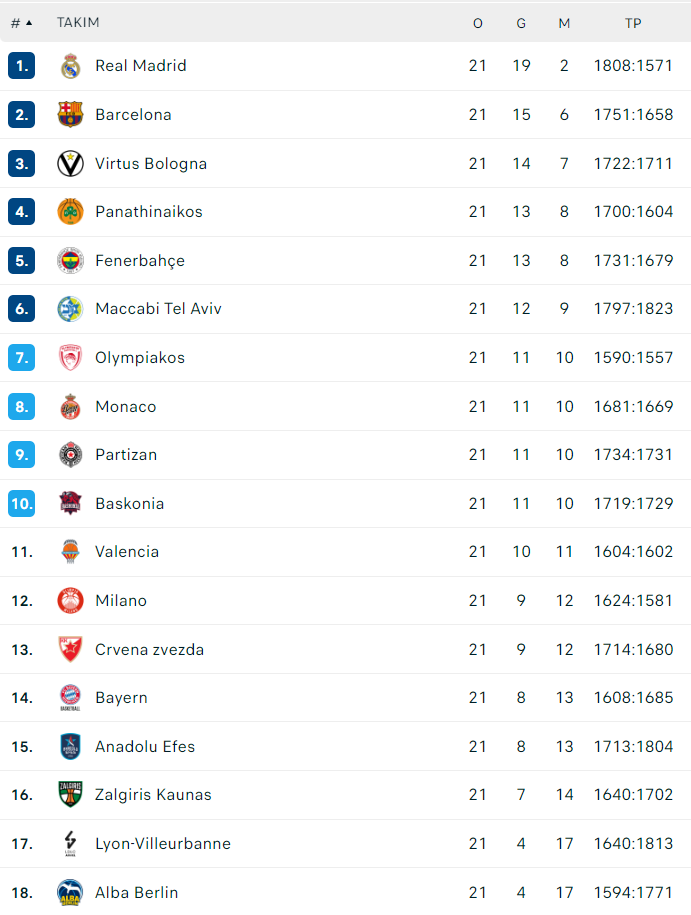This screenshot has height=915, width=691.
Task: Click the Maccabi Tel Aviv star logo
Action: [x=70, y=309]
